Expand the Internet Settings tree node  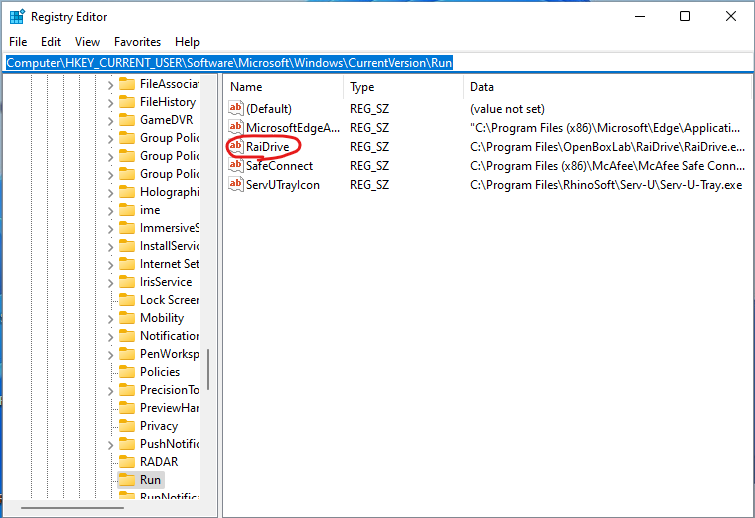click(x=110, y=264)
